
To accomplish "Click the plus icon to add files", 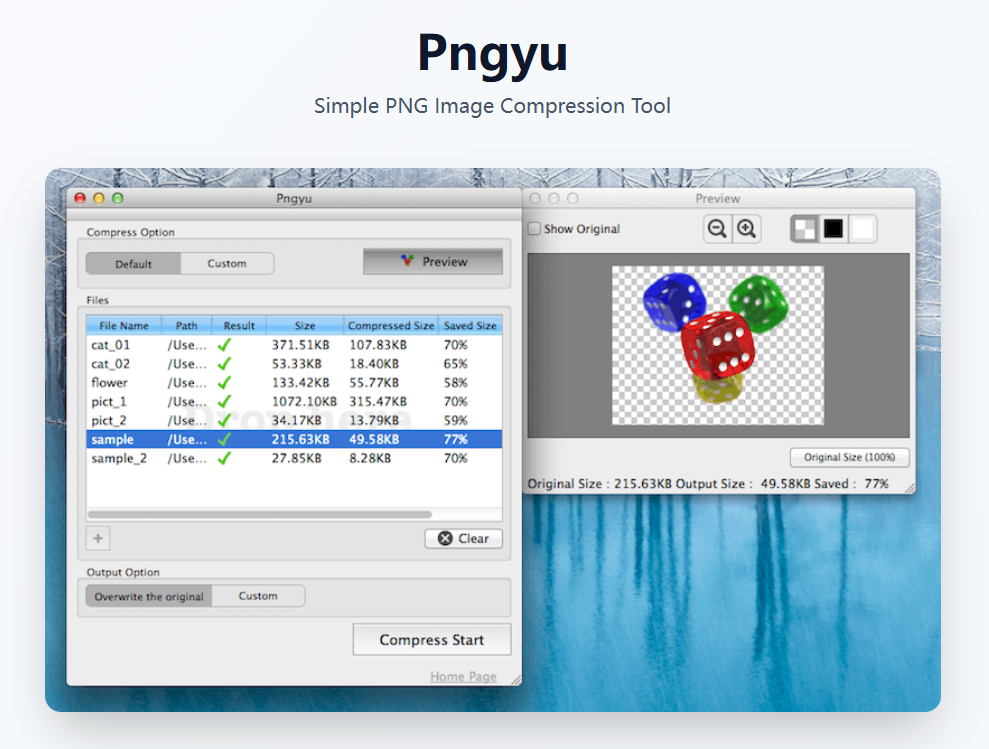I will 97,538.
